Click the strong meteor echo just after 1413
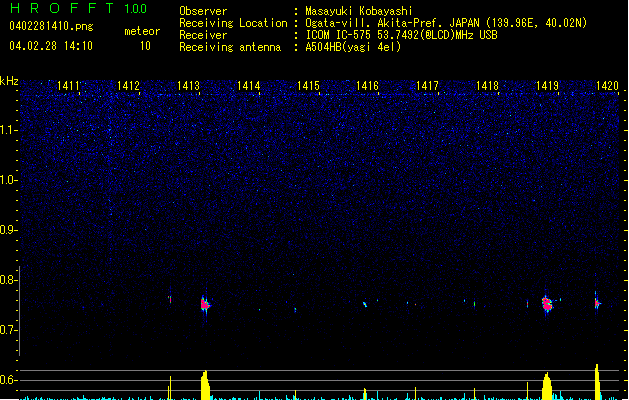 [x=205, y=305]
